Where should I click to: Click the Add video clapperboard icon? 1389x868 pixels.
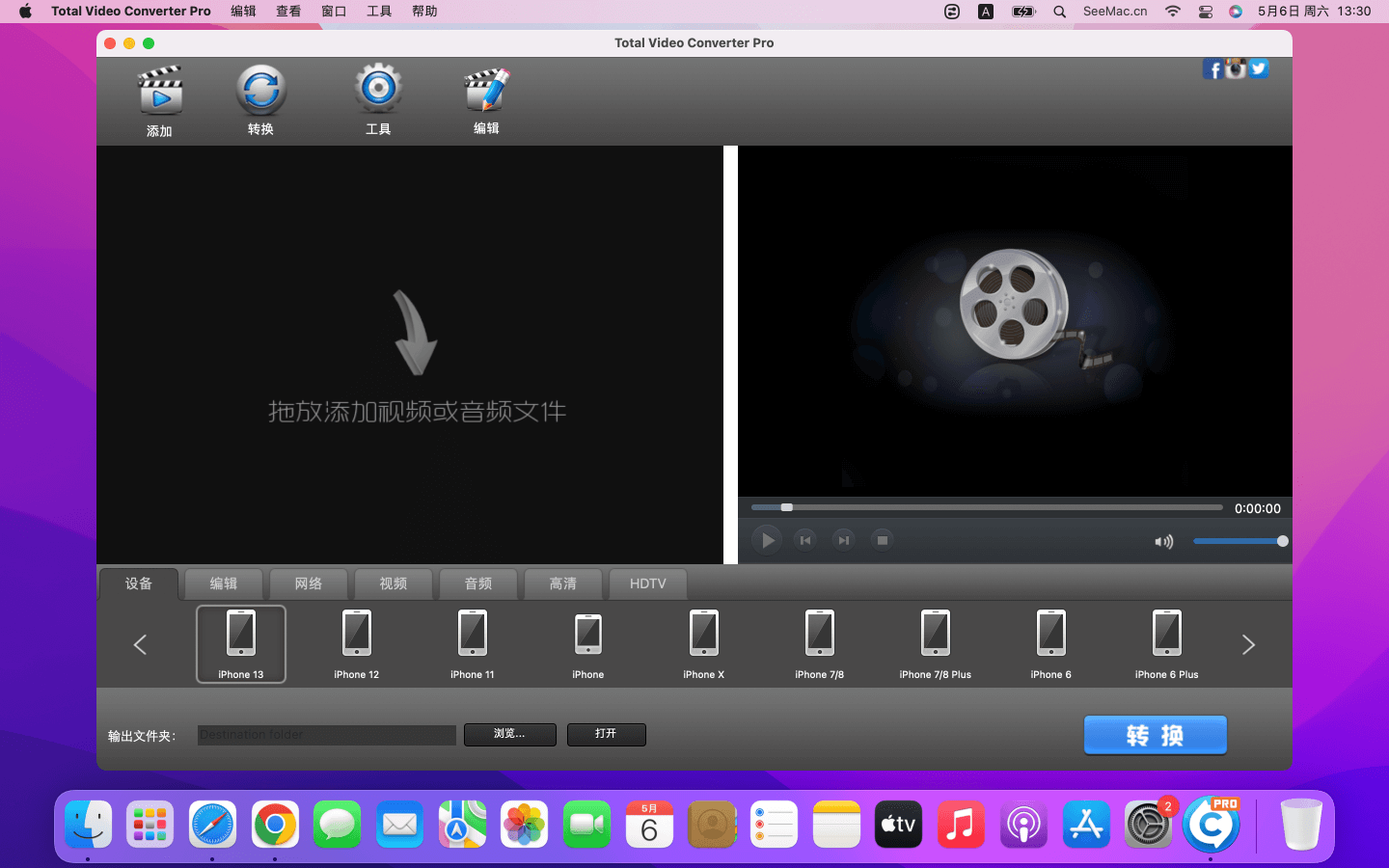point(160,93)
